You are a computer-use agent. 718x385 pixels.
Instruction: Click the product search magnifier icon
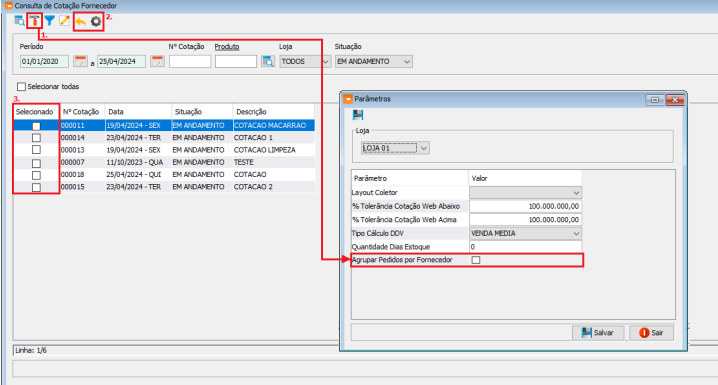(268, 61)
